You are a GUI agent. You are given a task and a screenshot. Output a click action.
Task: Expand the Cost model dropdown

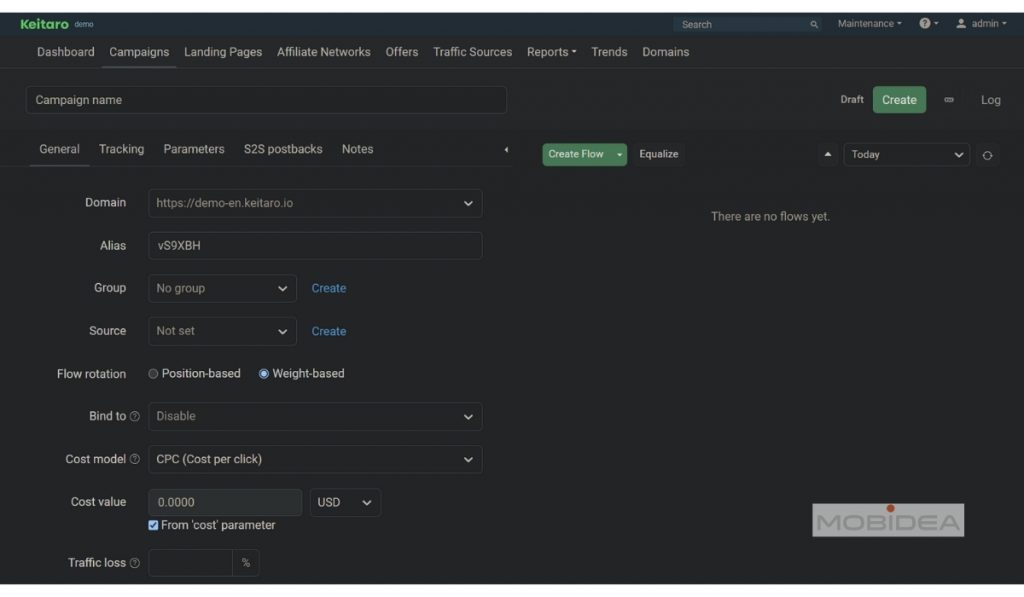pyautogui.click(x=315, y=459)
